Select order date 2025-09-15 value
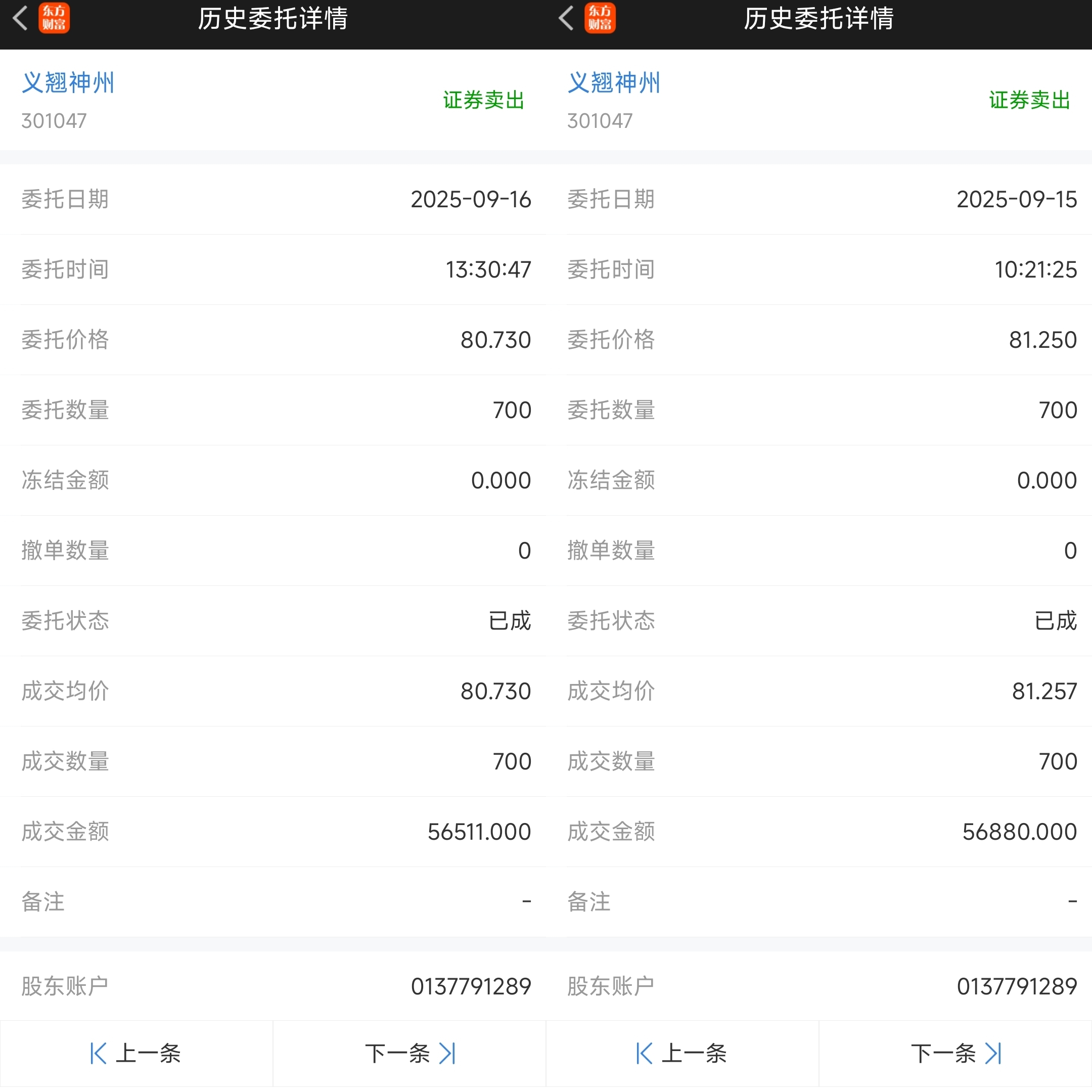The height and width of the screenshot is (1092, 1092). [x=1016, y=200]
